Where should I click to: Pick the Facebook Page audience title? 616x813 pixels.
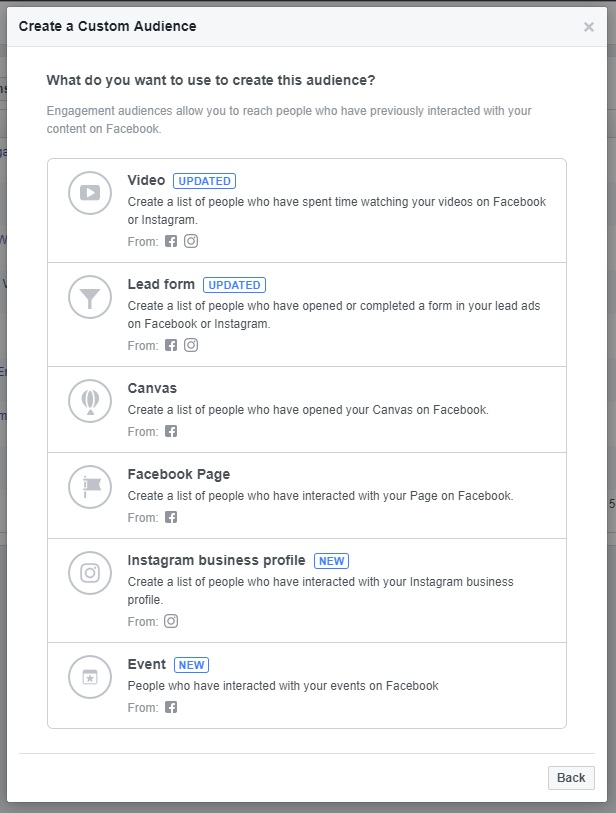[179, 474]
